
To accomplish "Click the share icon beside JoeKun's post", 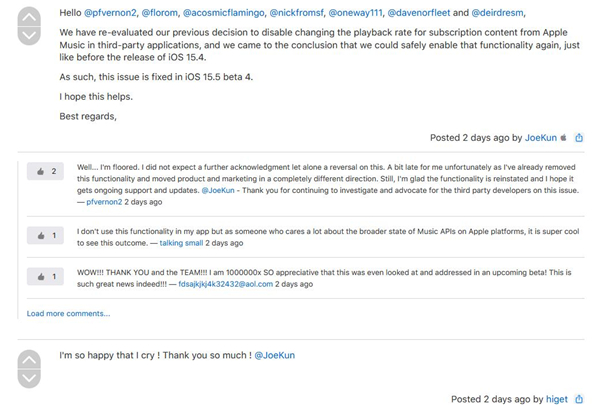I will click(580, 138).
